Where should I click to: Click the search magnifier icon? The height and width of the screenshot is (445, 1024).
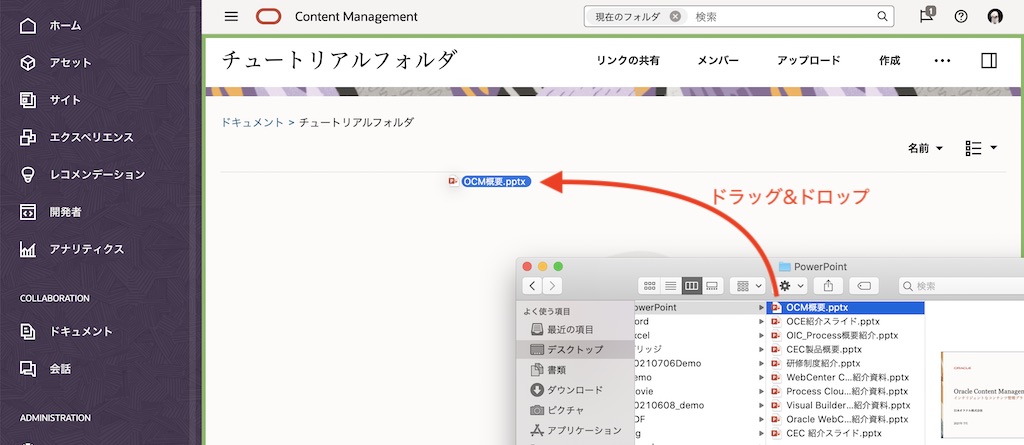[x=883, y=16]
